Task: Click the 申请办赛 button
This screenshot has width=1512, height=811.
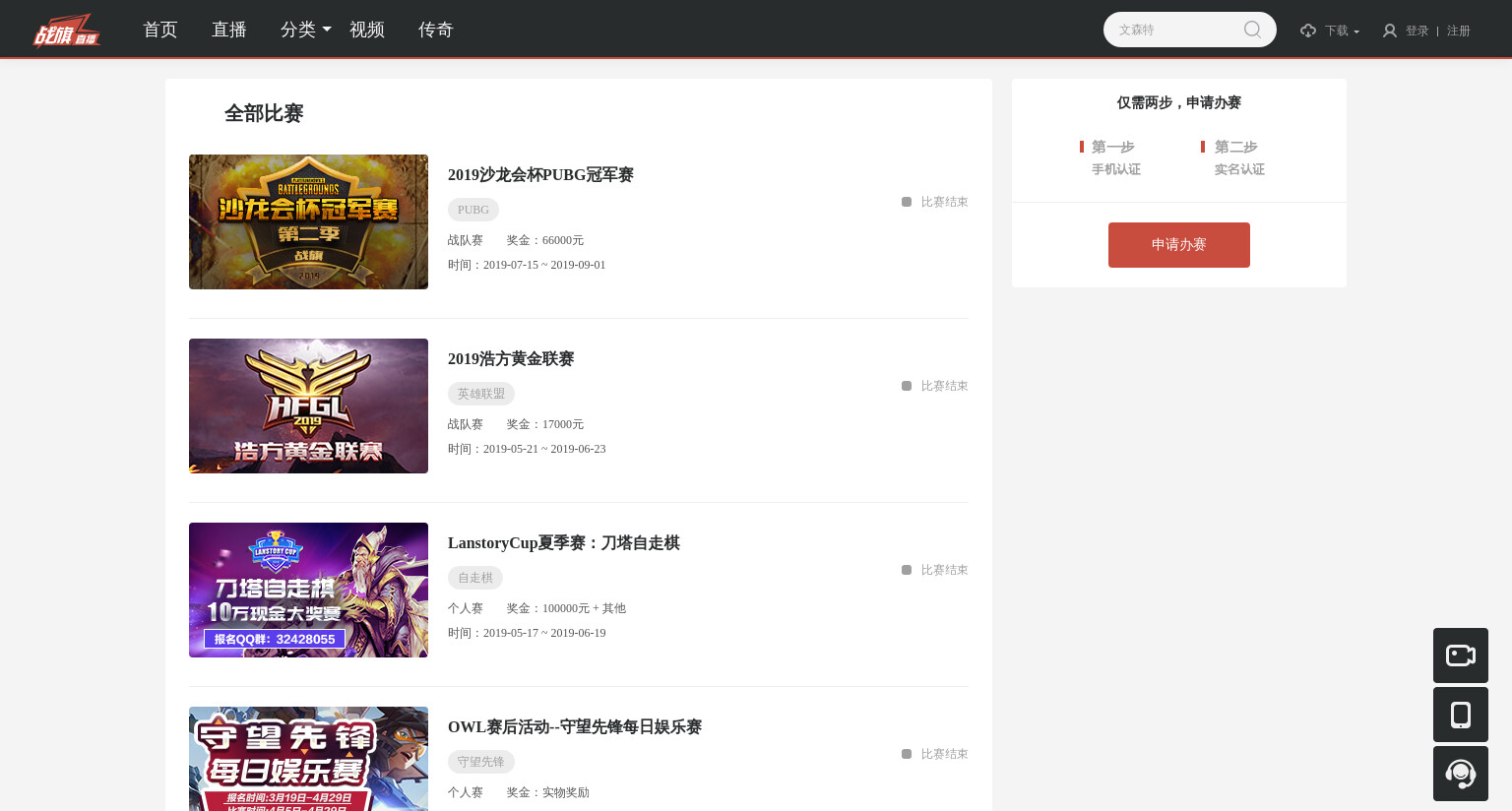Action: [1179, 245]
